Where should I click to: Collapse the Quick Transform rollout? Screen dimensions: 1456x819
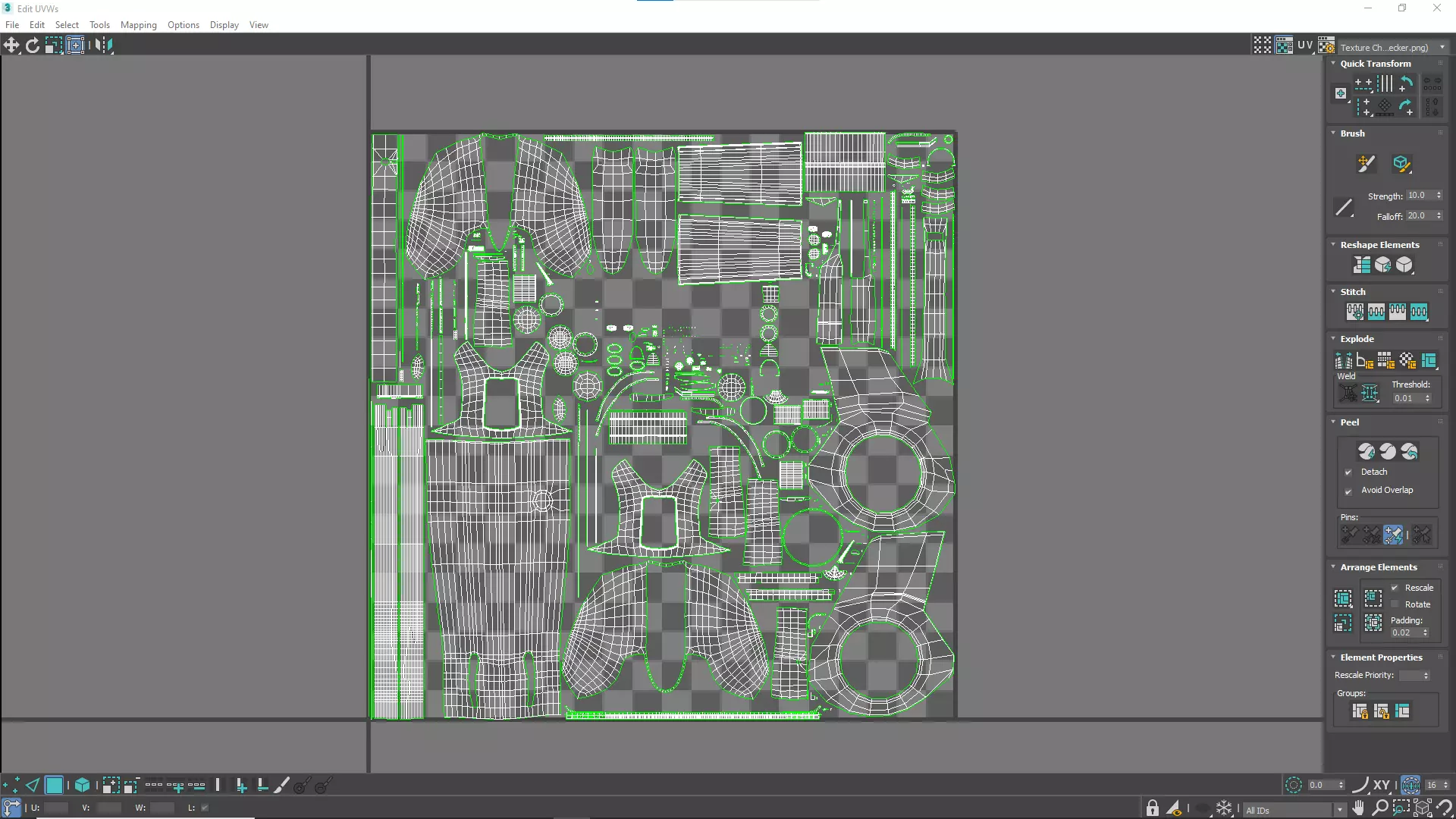[1333, 64]
